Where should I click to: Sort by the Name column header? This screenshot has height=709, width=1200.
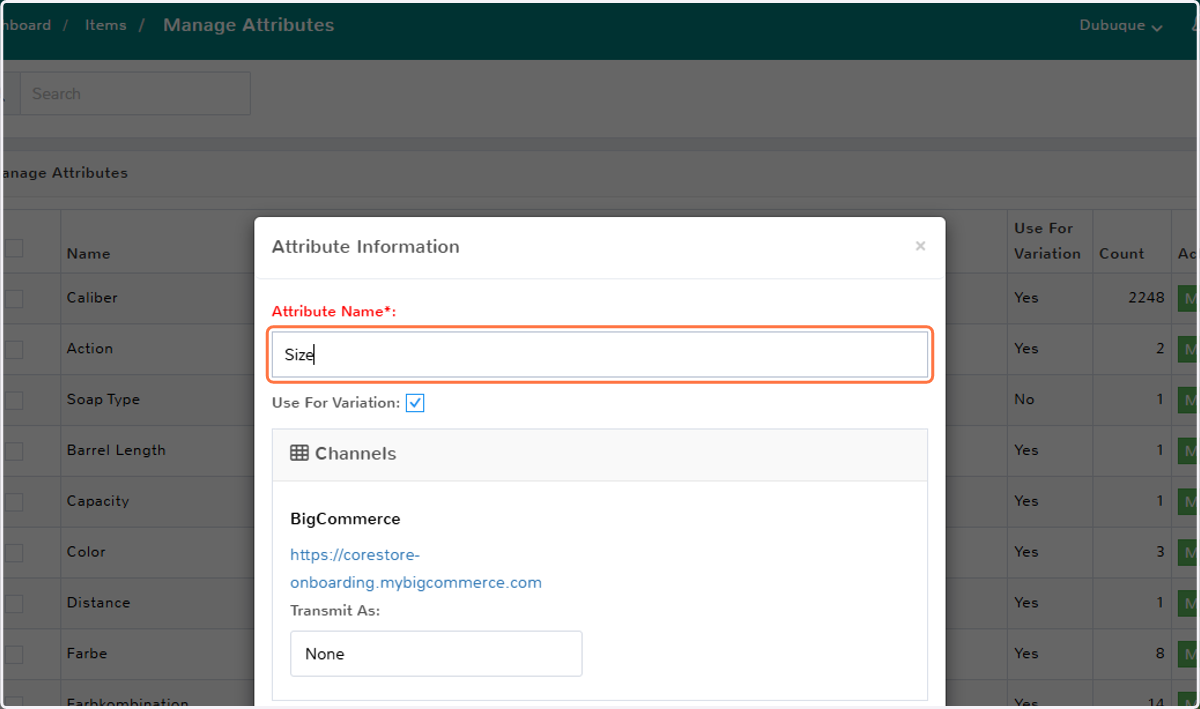[x=88, y=254]
